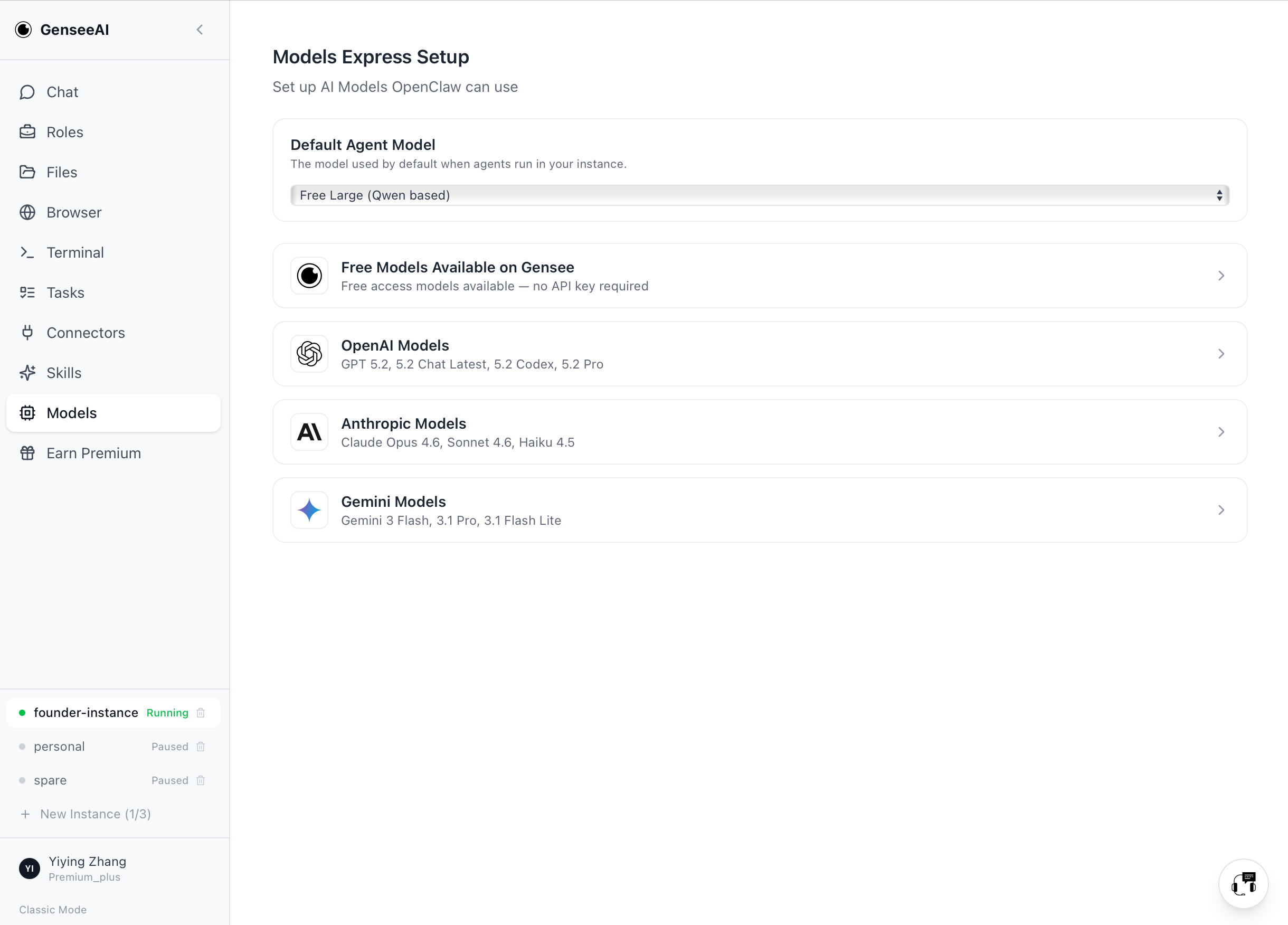Click the Files folder icon
Image resolution: width=1288 pixels, height=925 pixels.
27,172
